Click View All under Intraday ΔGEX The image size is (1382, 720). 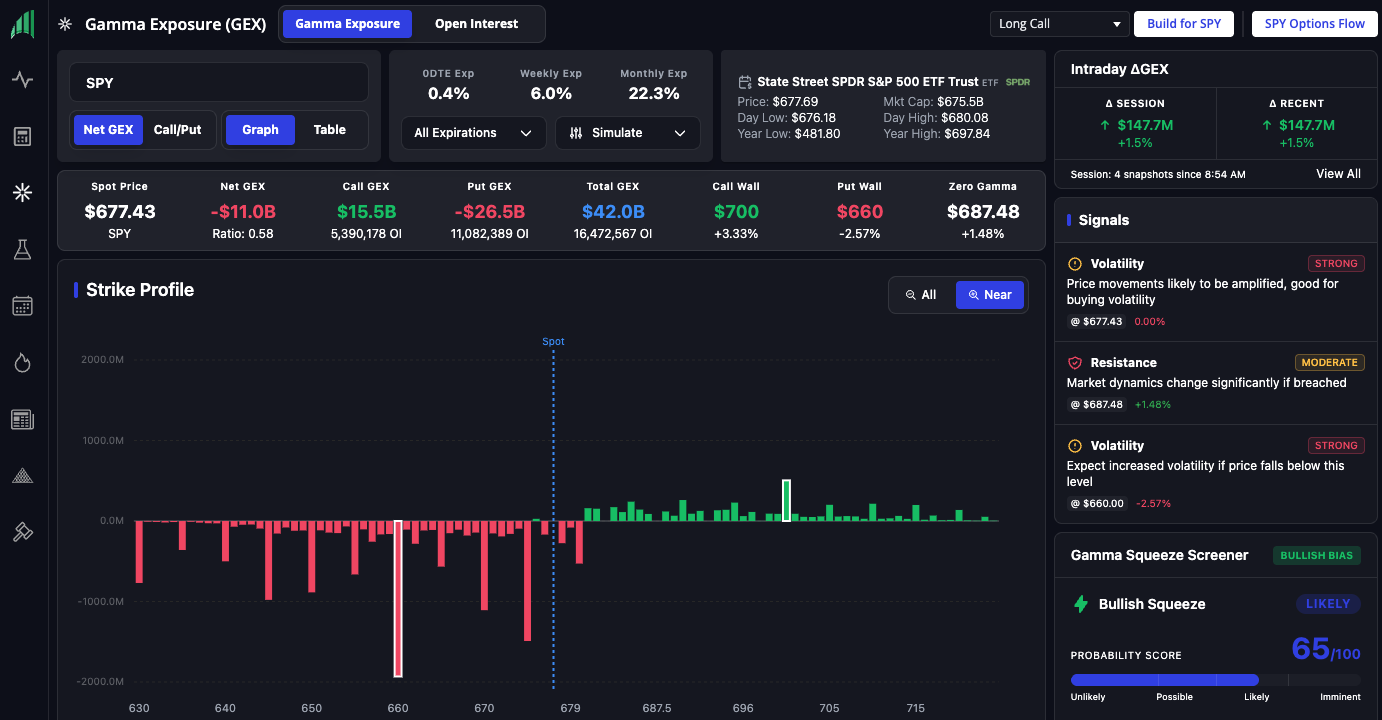tap(1338, 173)
